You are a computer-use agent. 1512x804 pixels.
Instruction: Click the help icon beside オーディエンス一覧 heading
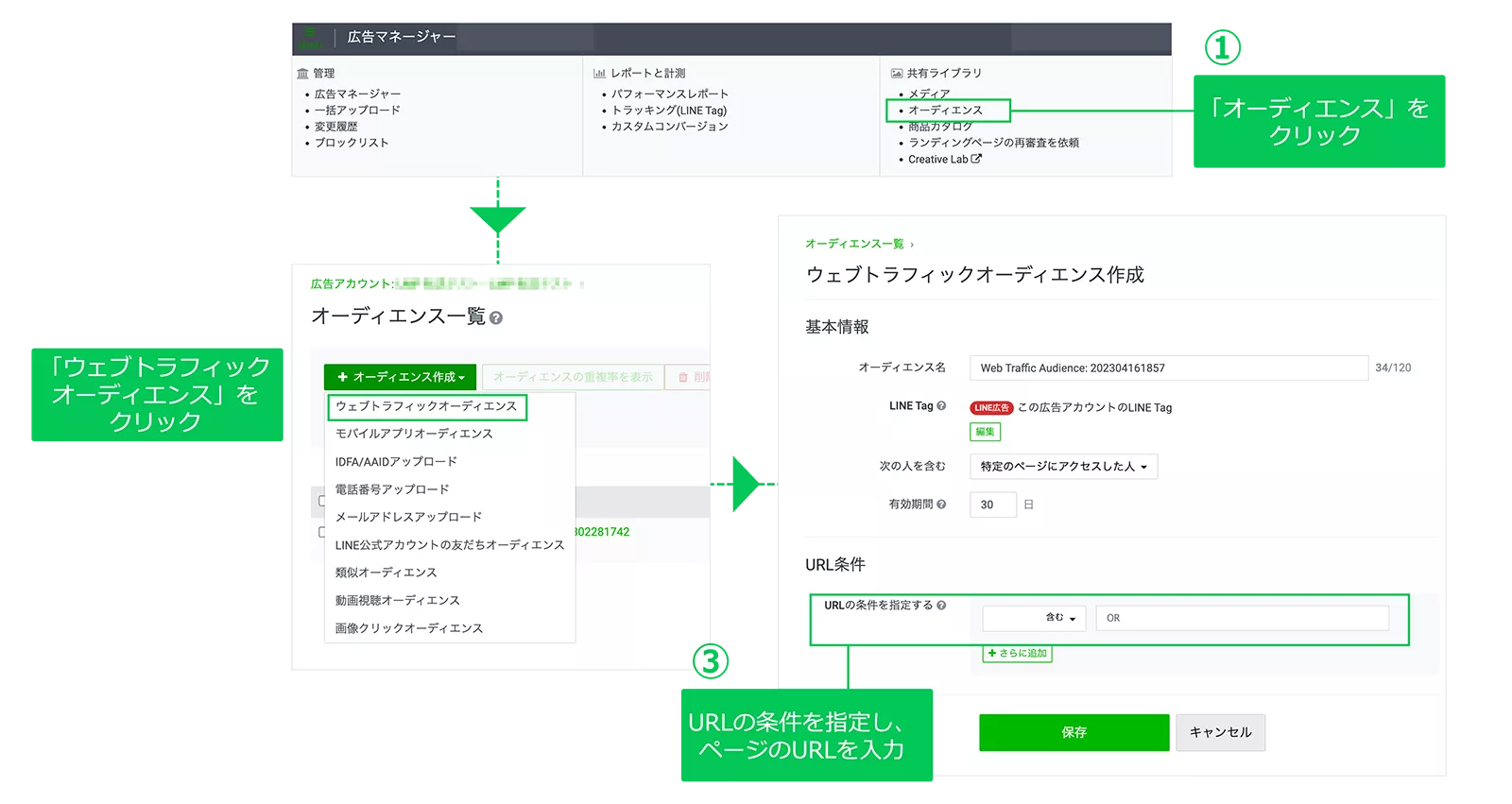(496, 318)
